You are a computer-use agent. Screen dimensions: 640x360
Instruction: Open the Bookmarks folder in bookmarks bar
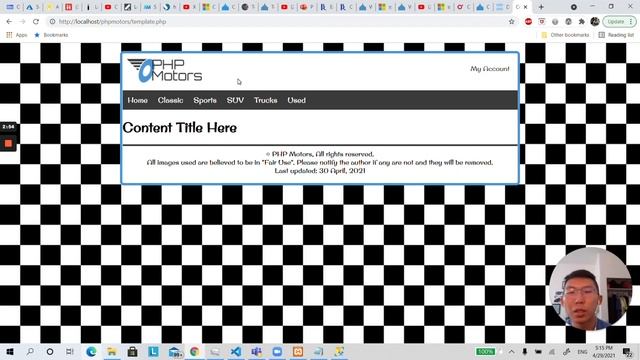(x=51, y=35)
